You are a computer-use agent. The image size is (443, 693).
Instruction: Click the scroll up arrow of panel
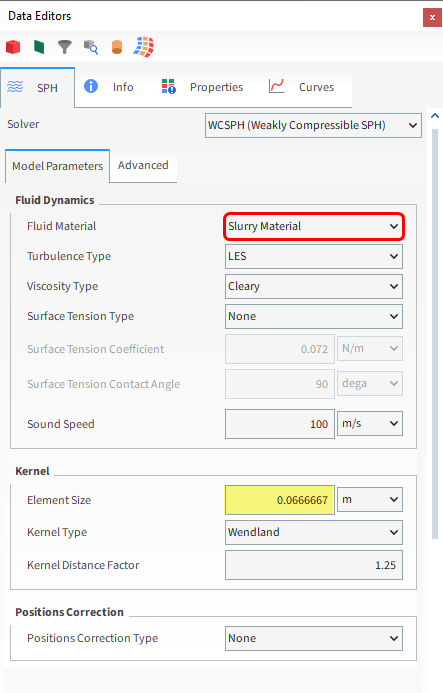click(x=435, y=116)
